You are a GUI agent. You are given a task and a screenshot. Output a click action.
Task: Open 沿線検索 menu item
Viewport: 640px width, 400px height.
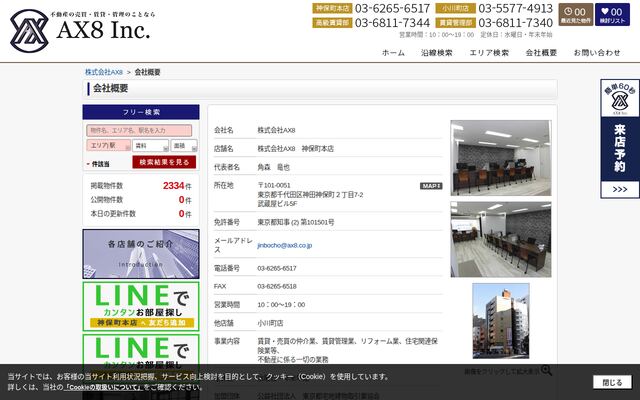tap(437, 53)
